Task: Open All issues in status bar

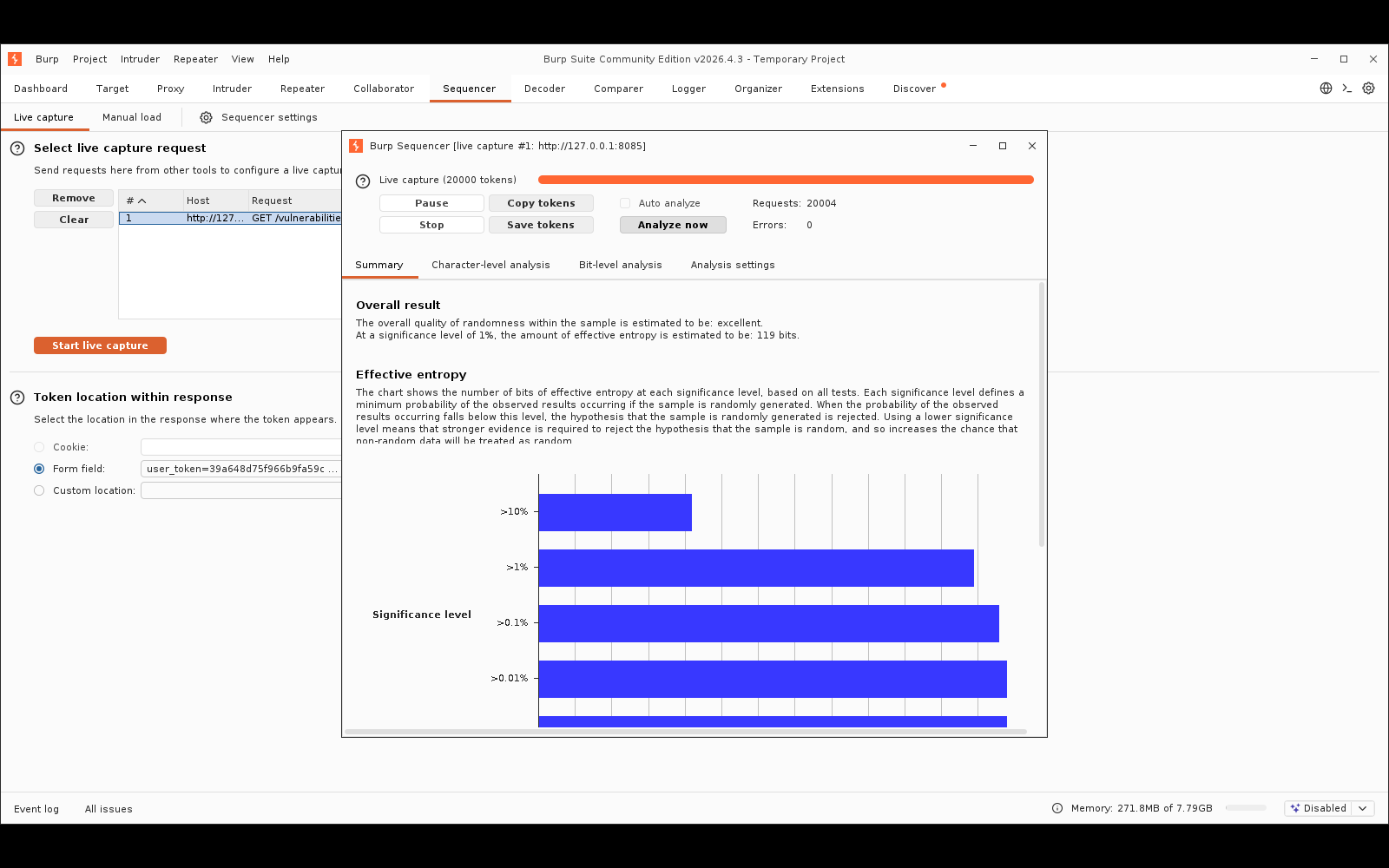Action: (109, 809)
